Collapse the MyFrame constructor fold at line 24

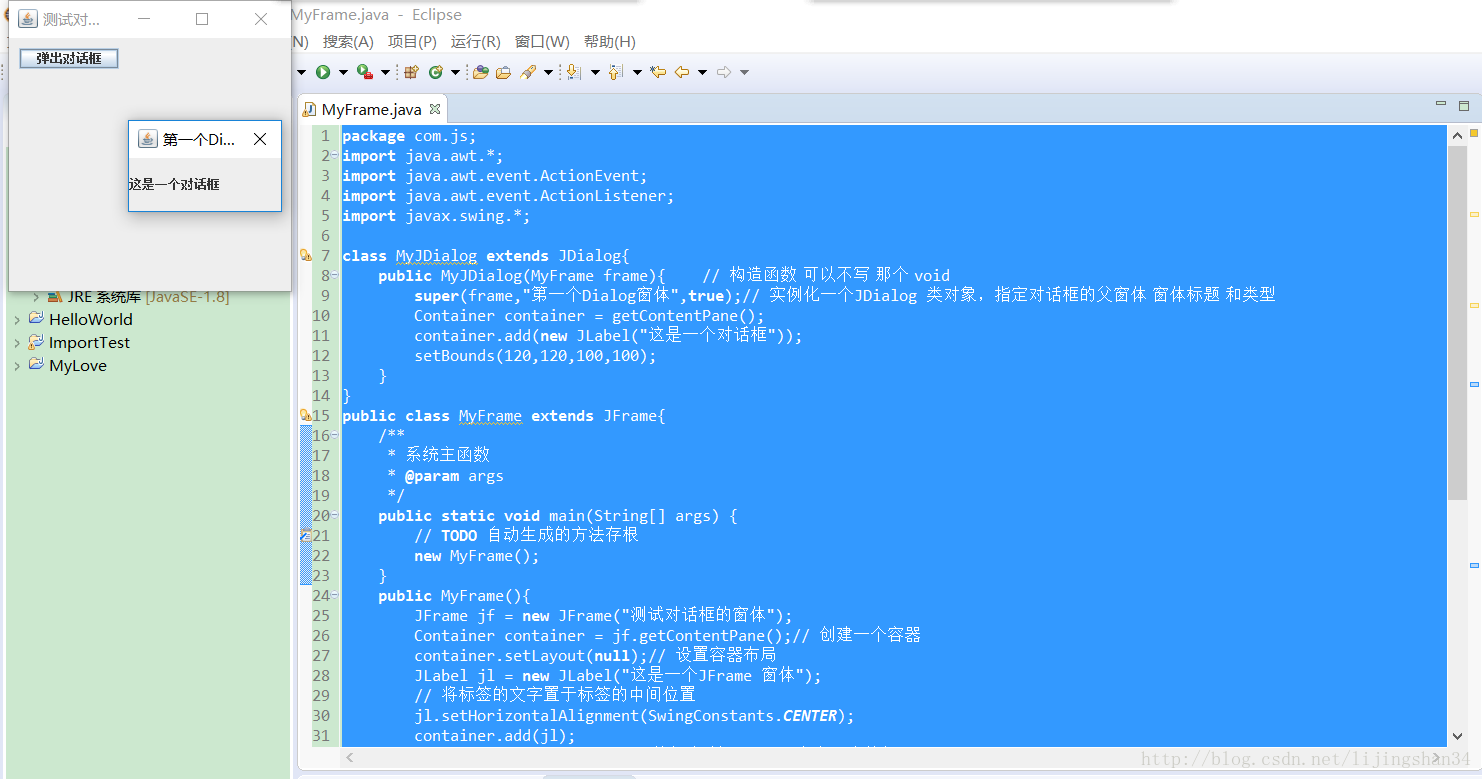pos(336,596)
